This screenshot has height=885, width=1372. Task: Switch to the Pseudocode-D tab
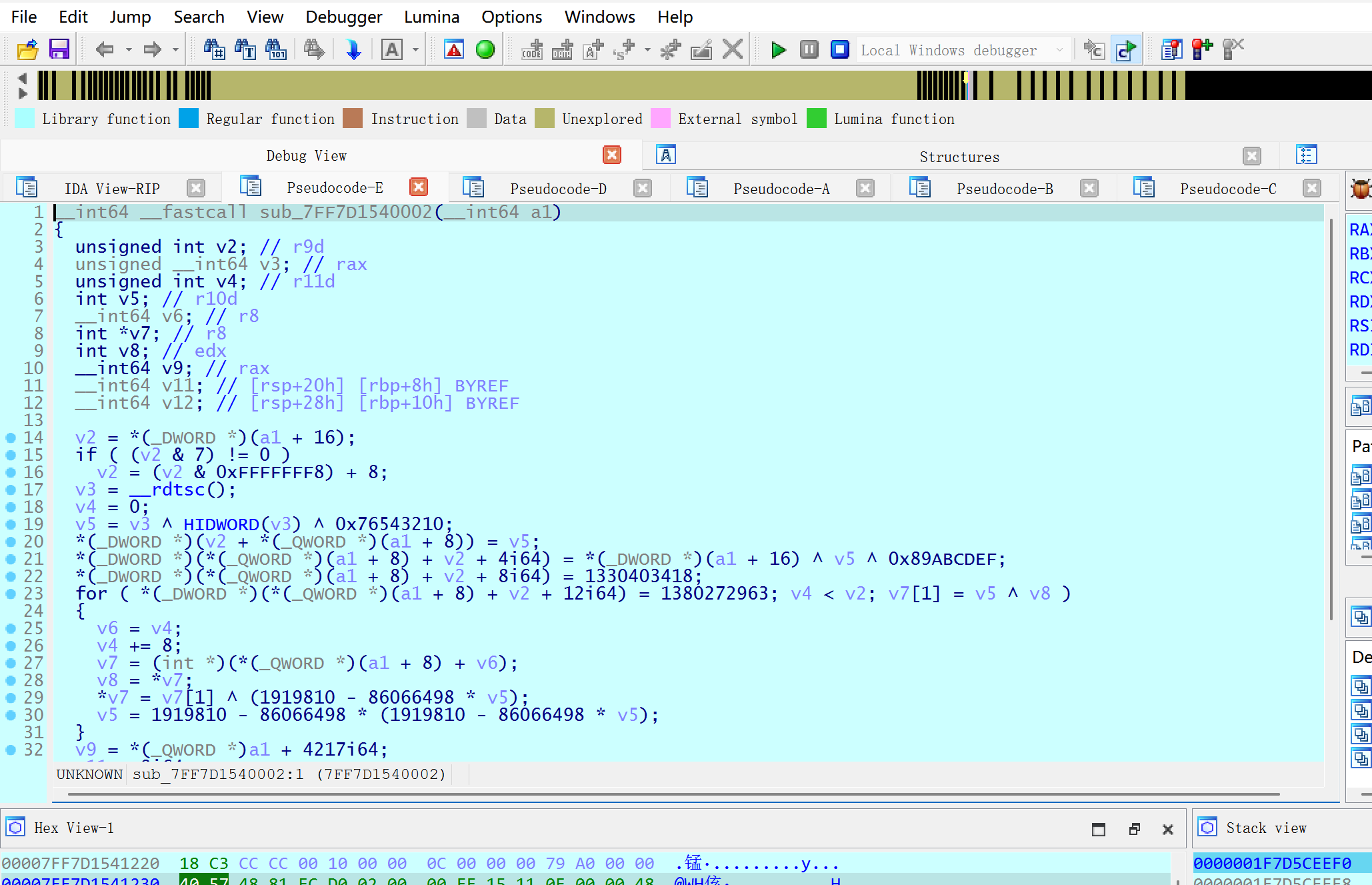[558, 189]
